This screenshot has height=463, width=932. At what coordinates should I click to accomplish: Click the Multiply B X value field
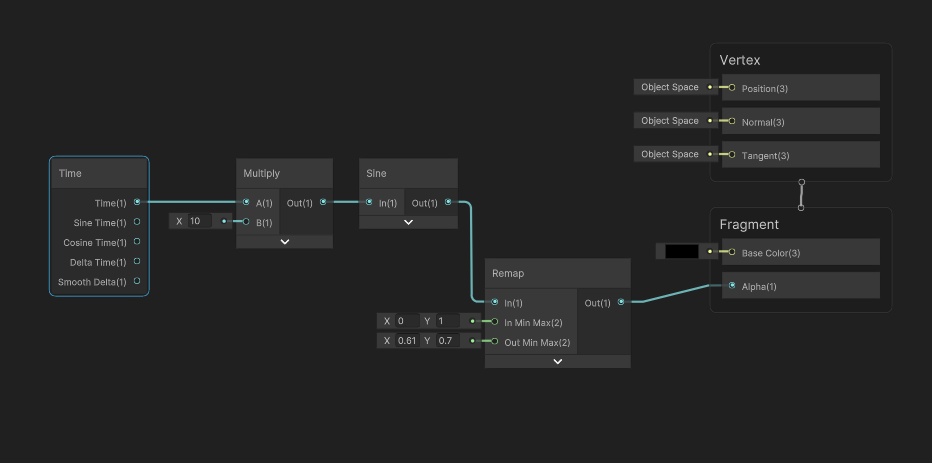[x=200, y=221]
